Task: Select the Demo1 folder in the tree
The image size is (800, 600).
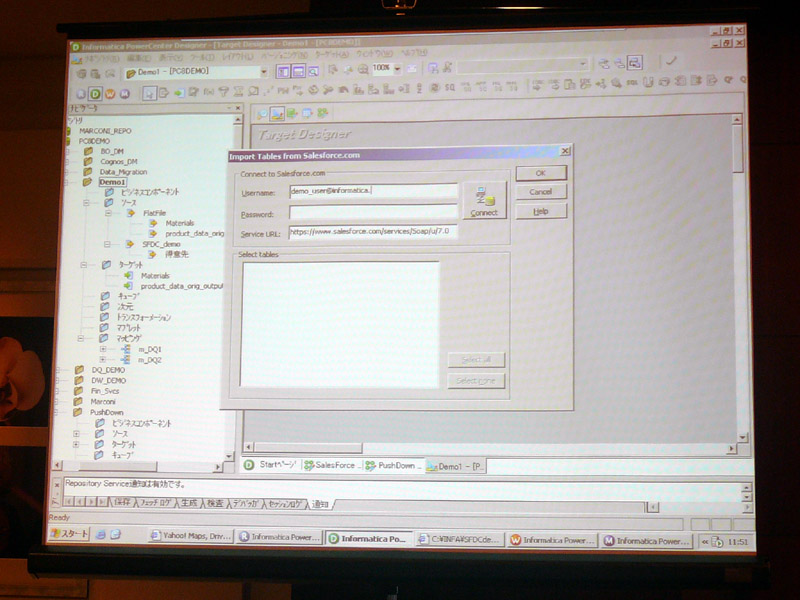Action: (112, 182)
